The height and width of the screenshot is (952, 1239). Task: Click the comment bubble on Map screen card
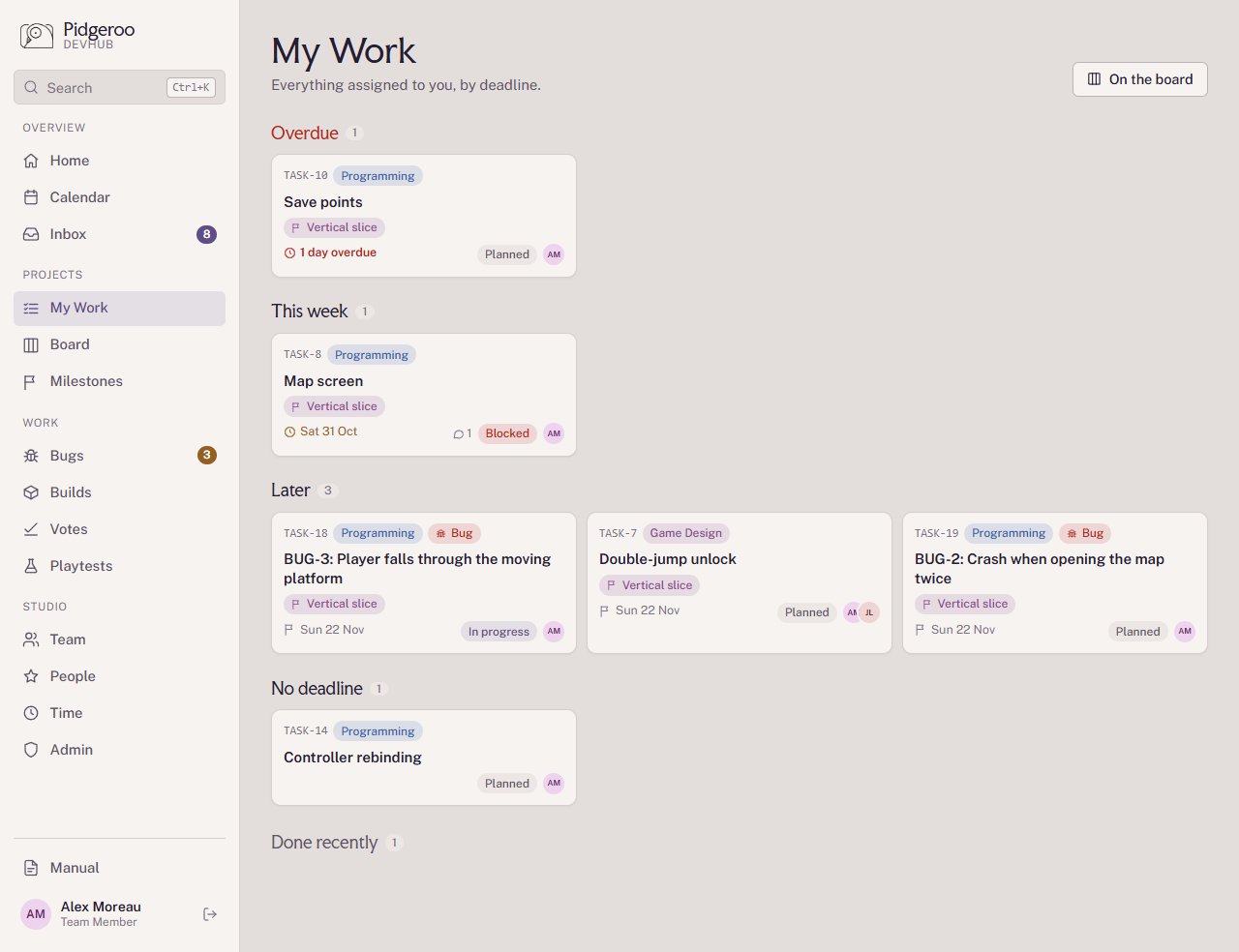(459, 433)
